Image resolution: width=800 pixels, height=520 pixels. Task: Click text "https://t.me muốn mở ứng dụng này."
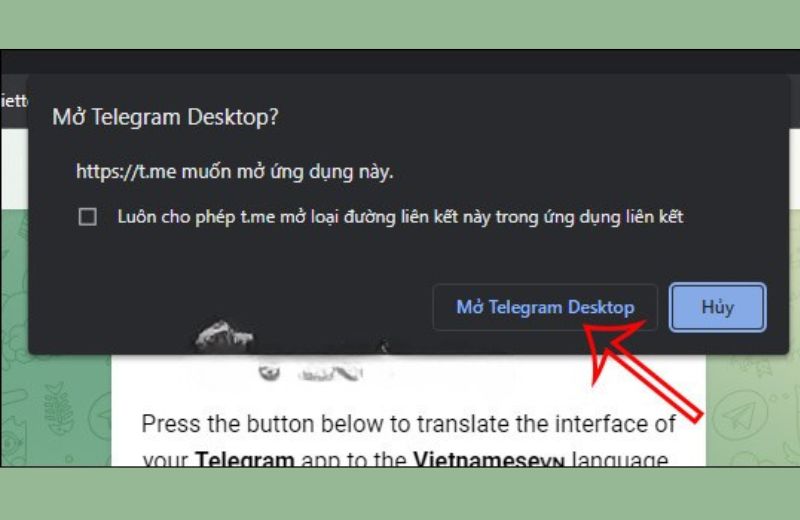coord(235,171)
